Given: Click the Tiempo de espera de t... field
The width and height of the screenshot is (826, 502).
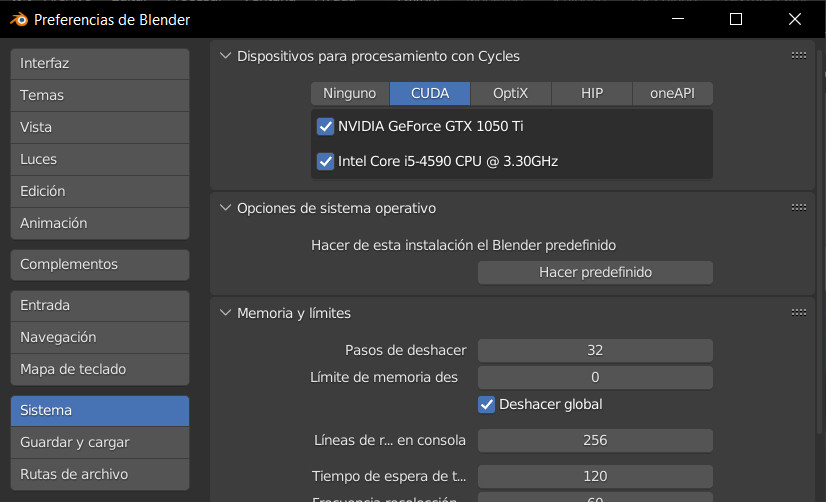Looking at the screenshot, I should pos(595,476).
